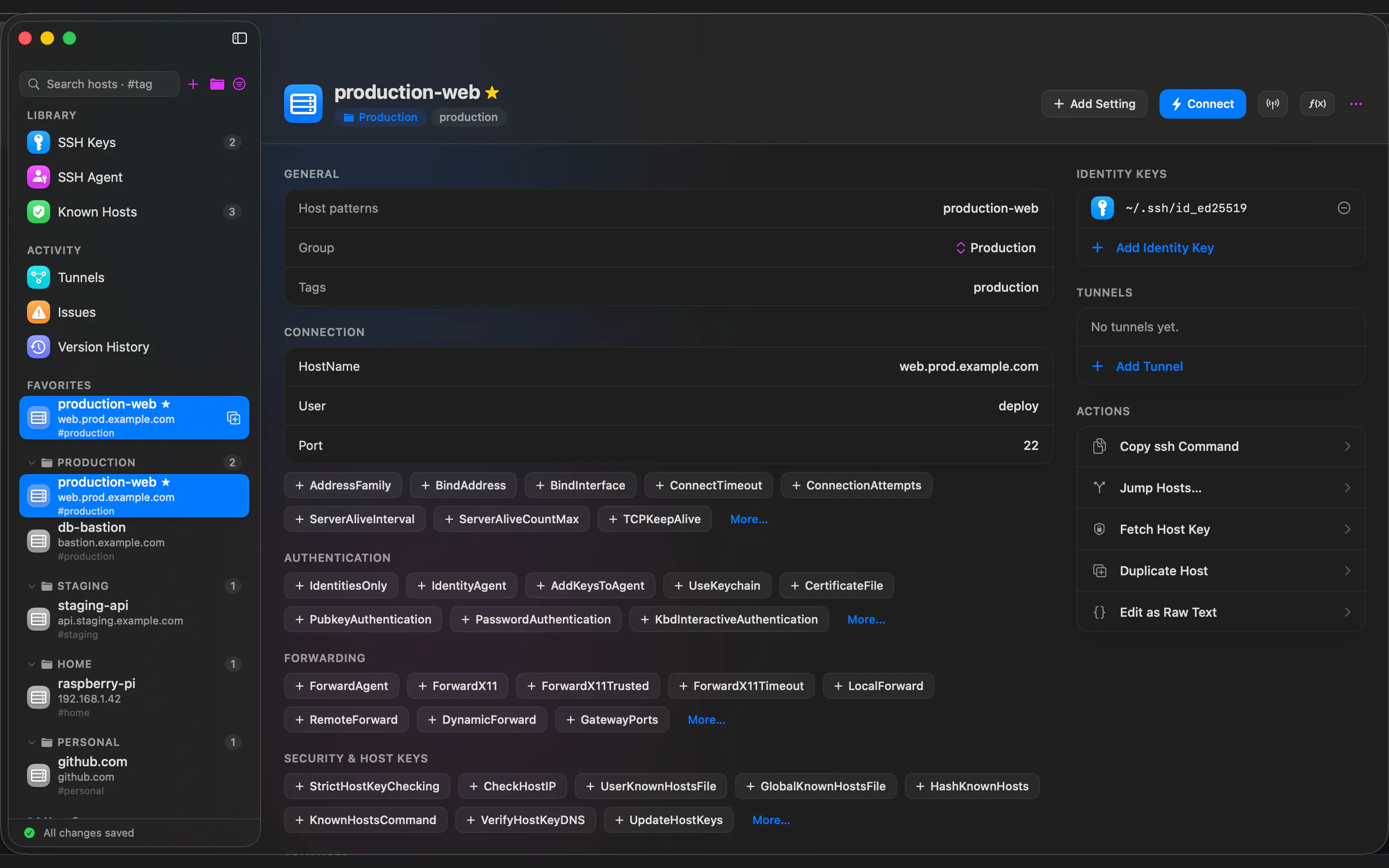
Task: Collapse the PRODUCTION group
Action: point(31,462)
